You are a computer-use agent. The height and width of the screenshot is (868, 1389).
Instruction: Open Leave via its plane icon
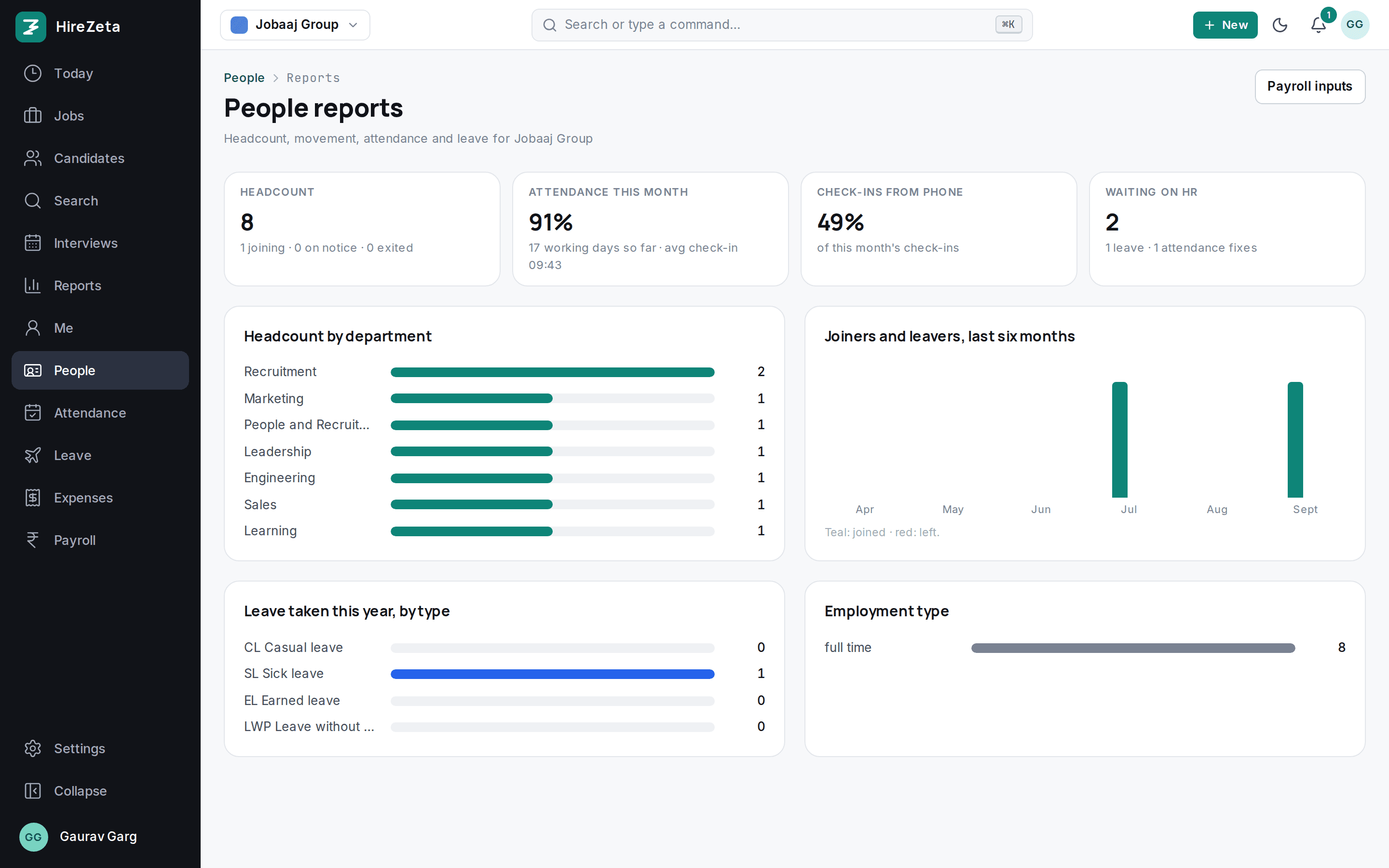(33, 456)
